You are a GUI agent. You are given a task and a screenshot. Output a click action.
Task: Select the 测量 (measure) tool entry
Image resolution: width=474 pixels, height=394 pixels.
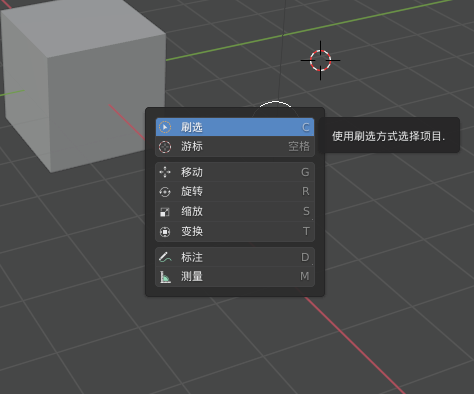pyautogui.click(x=235, y=276)
